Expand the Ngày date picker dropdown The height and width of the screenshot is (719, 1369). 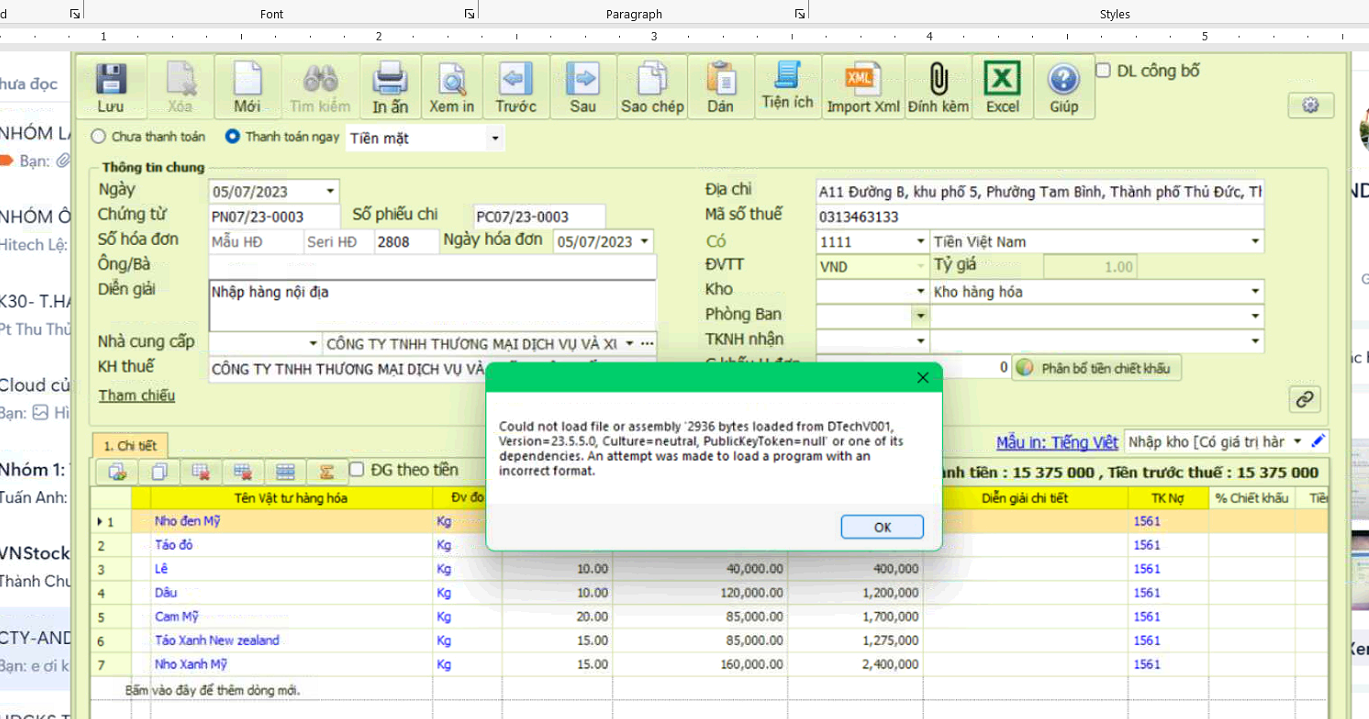330,191
